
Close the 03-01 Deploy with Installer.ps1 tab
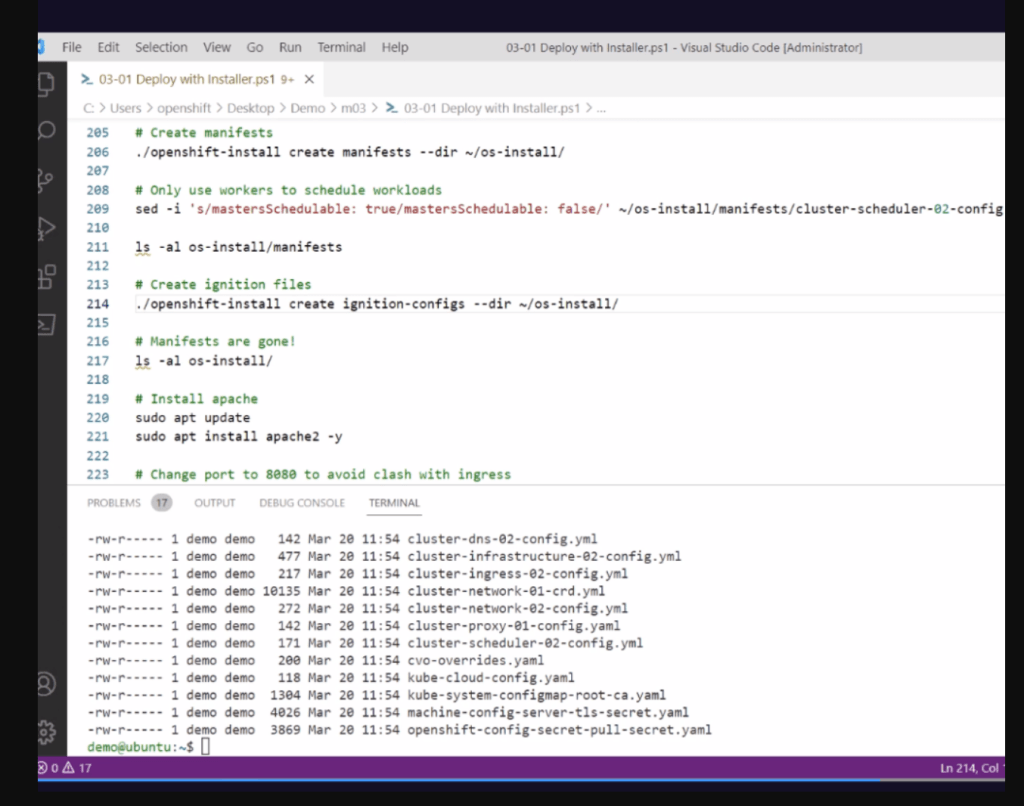coord(310,79)
